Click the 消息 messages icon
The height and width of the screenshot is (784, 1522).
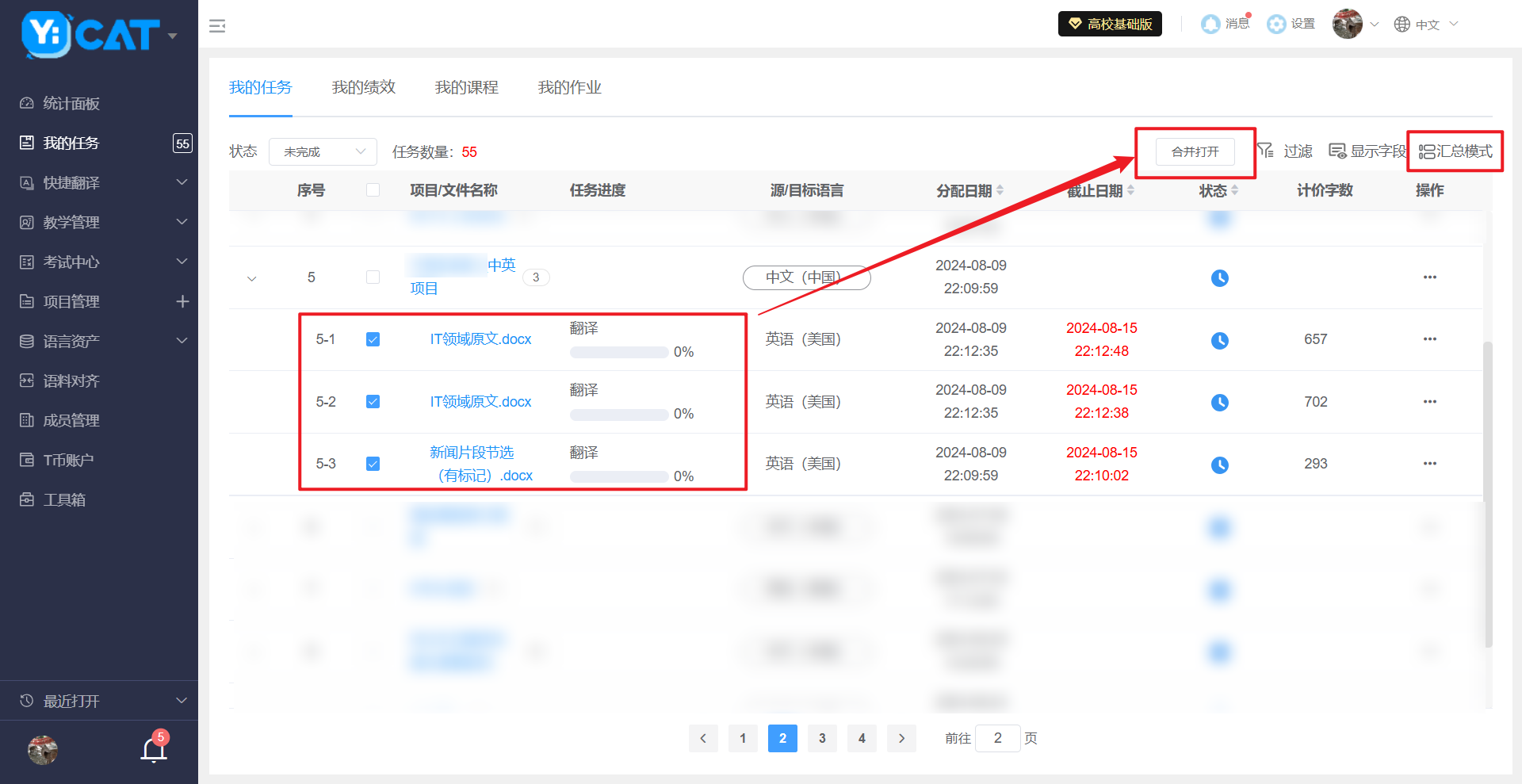click(1210, 25)
